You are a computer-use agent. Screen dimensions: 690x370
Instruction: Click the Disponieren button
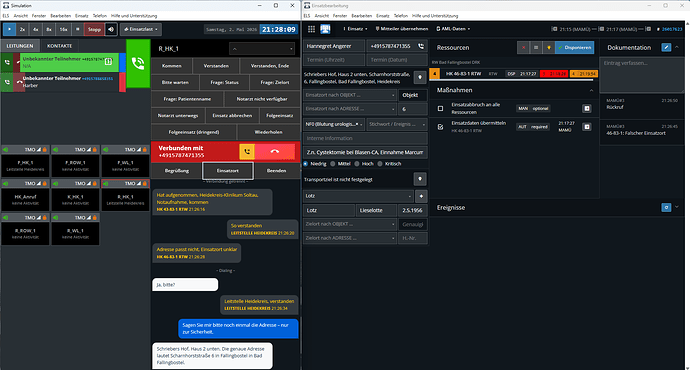click(574, 48)
